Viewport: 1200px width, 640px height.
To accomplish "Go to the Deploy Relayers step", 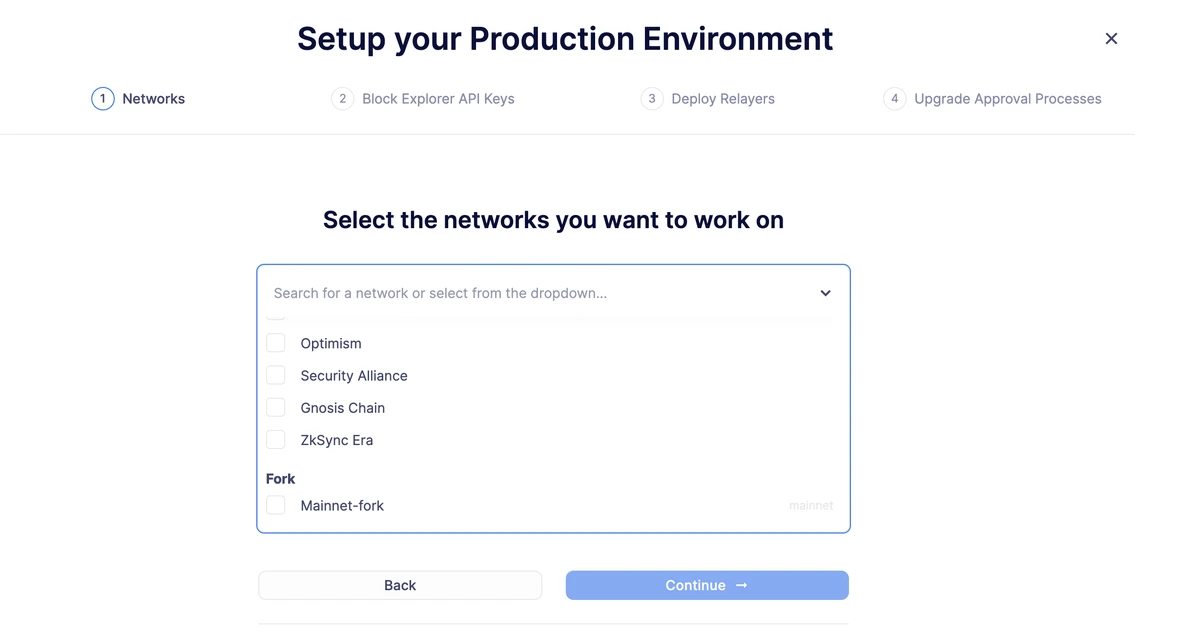I will pos(723,99).
